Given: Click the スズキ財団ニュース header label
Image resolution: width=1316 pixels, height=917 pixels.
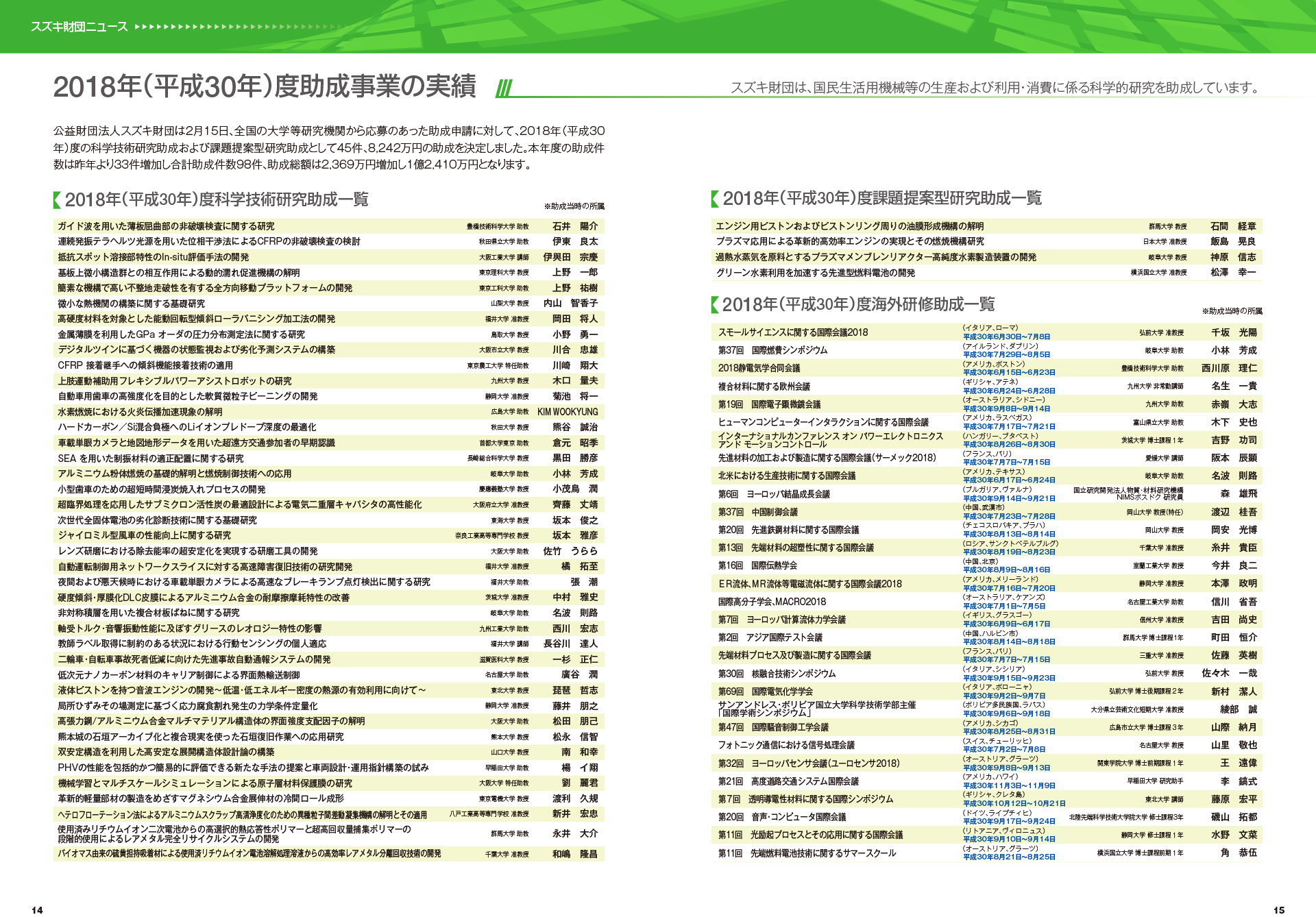Looking at the screenshot, I should click(x=79, y=27).
